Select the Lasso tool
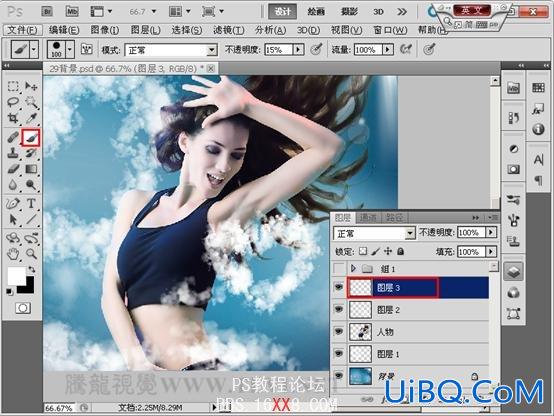Viewport: 554px width, 416px height. tap(13, 102)
